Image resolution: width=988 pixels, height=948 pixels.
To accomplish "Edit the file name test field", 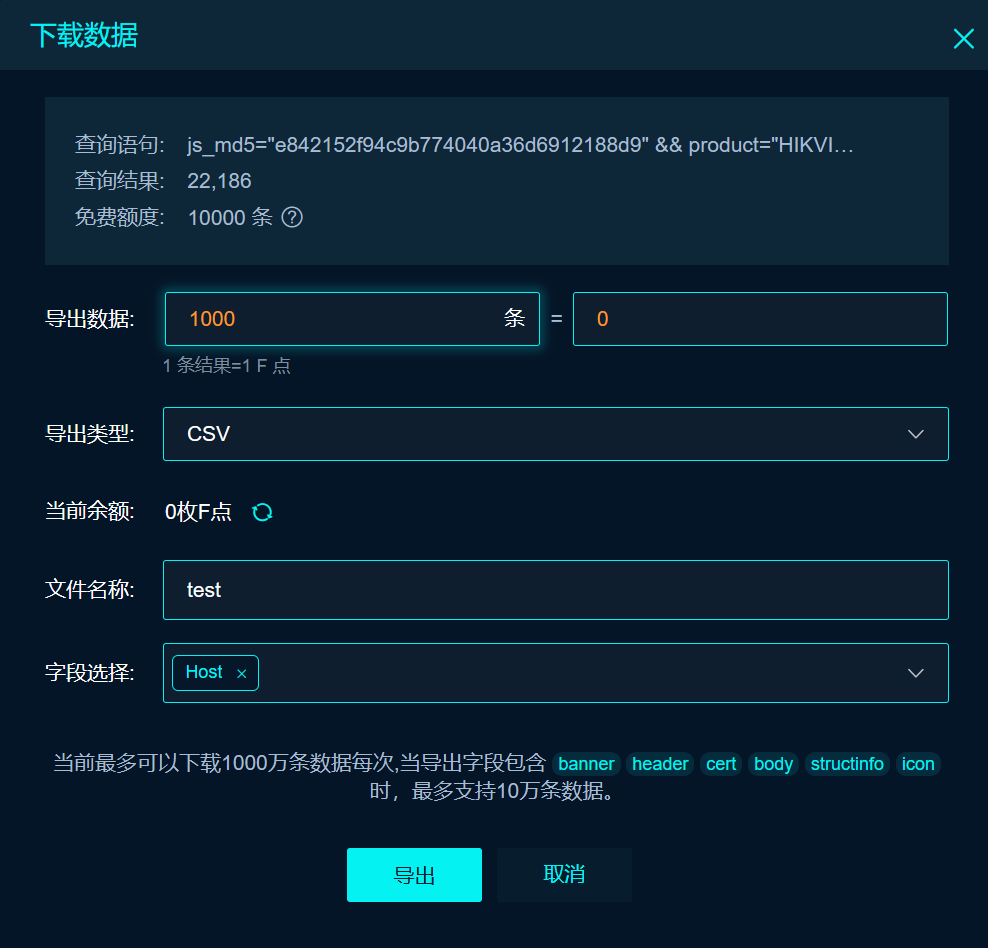I will [x=556, y=590].
